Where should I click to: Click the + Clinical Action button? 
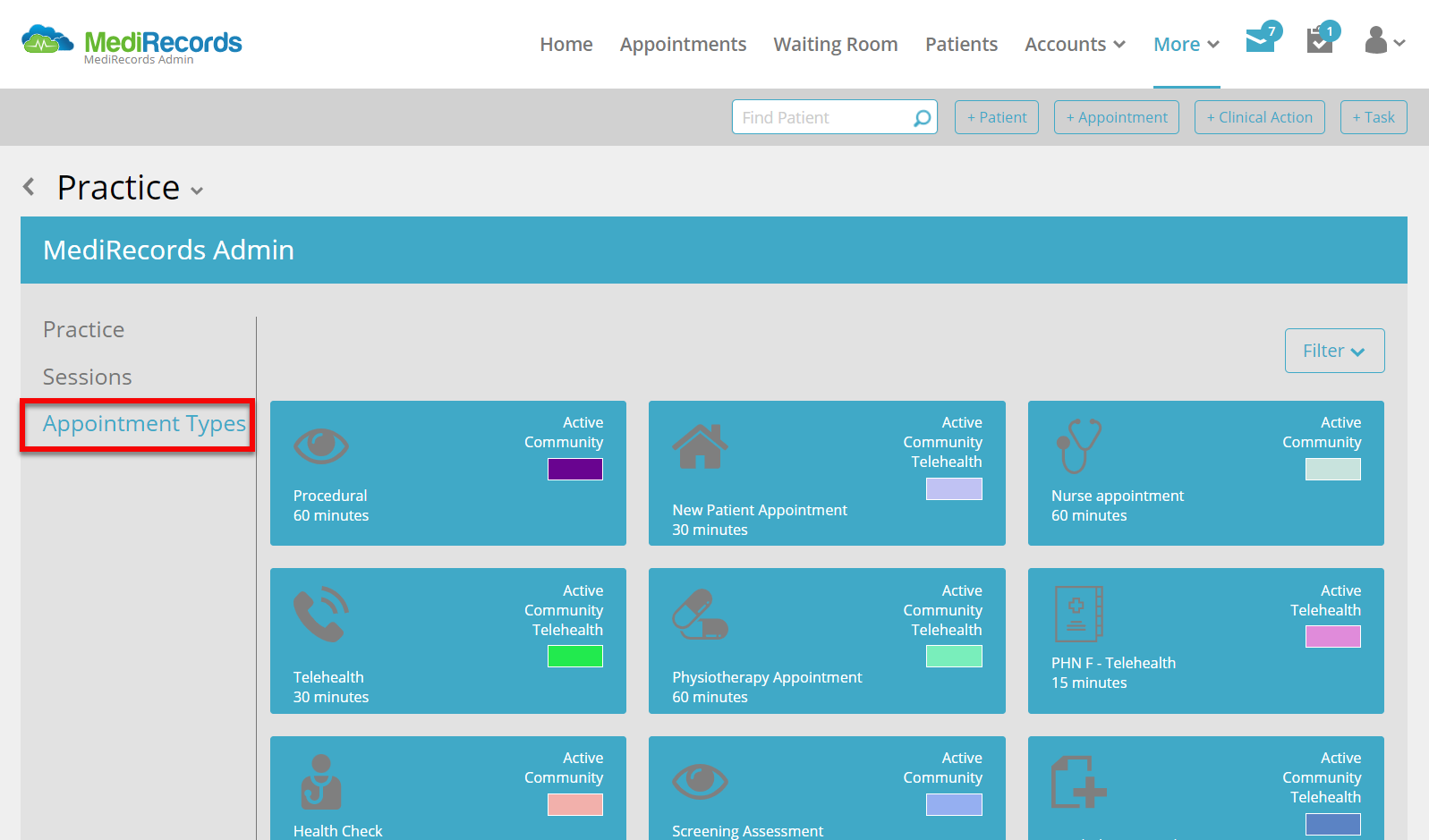point(1260,117)
